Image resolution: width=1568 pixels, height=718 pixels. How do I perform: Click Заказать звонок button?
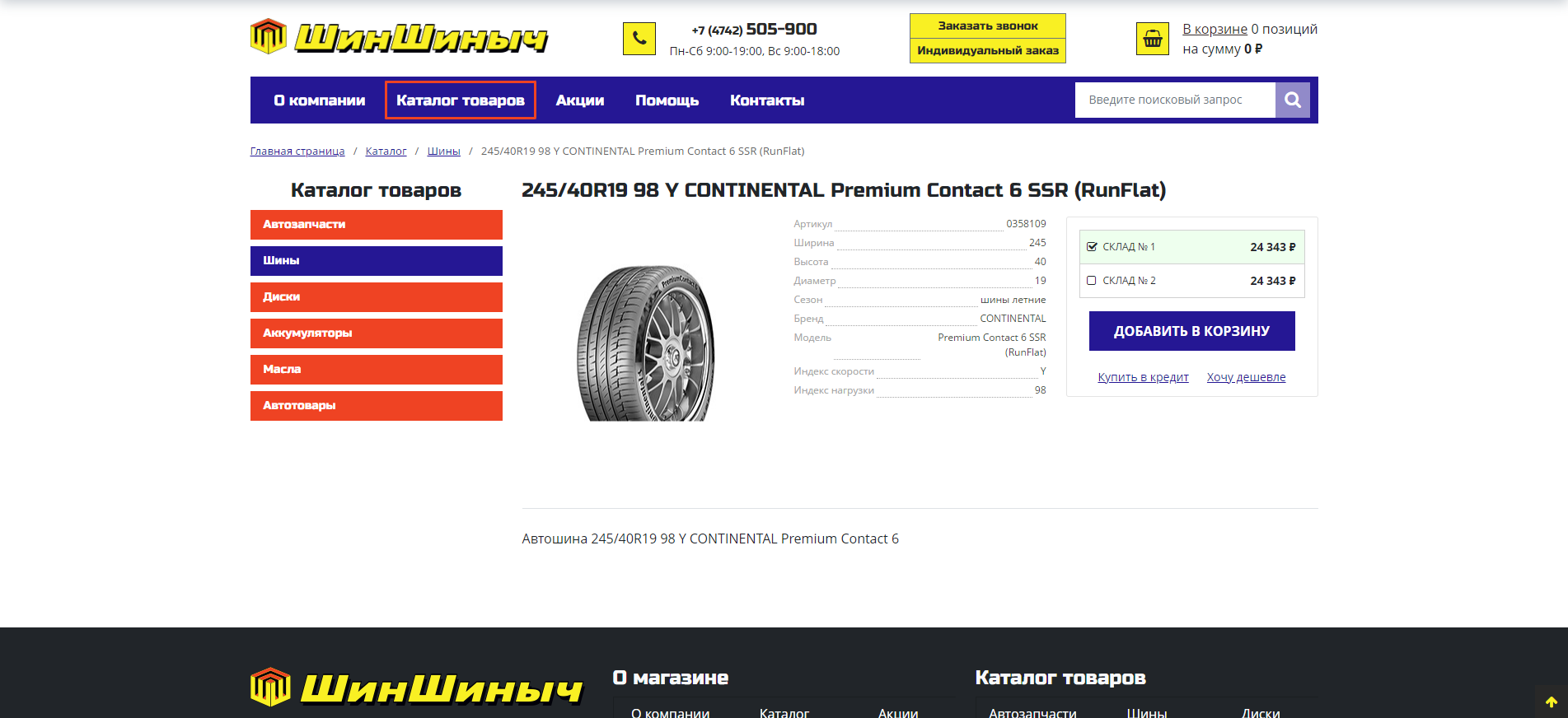click(988, 26)
